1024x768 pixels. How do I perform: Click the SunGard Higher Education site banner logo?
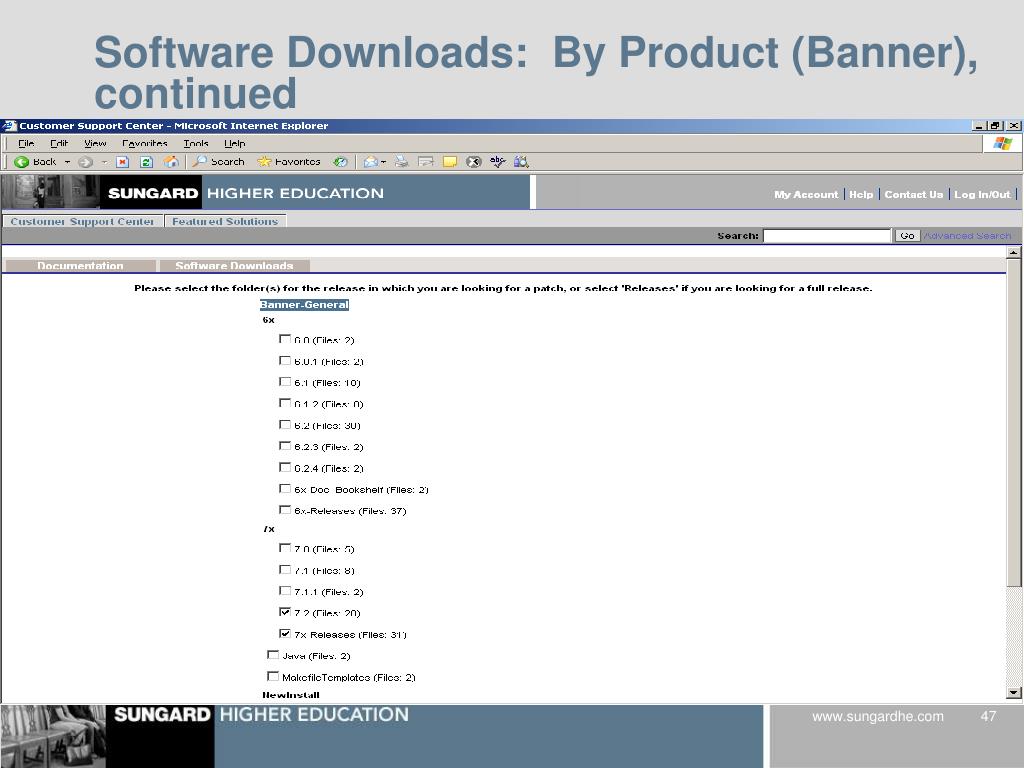(x=266, y=193)
